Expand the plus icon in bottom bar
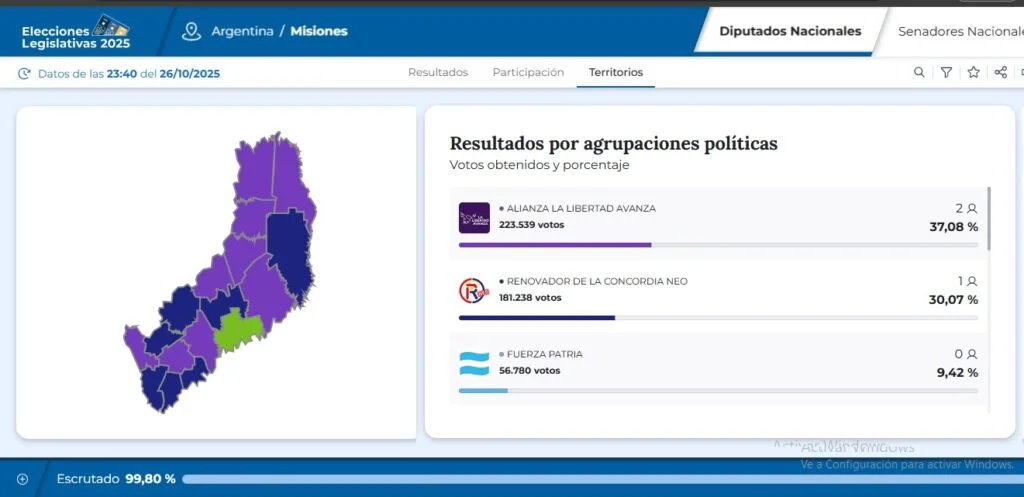This screenshot has width=1024, height=497. click(22, 479)
